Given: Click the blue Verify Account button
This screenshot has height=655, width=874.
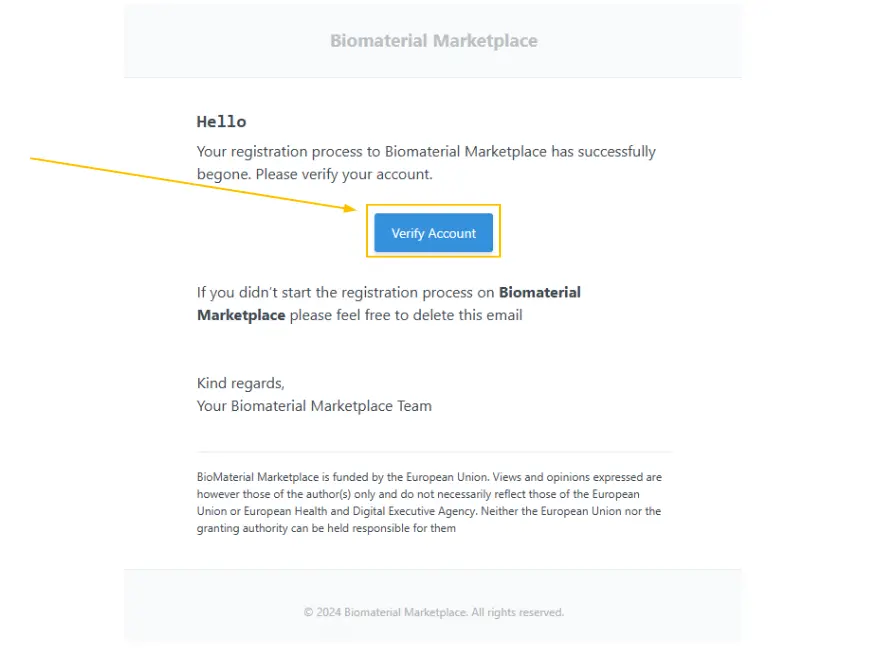Looking at the screenshot, I should tap(433, 232).
